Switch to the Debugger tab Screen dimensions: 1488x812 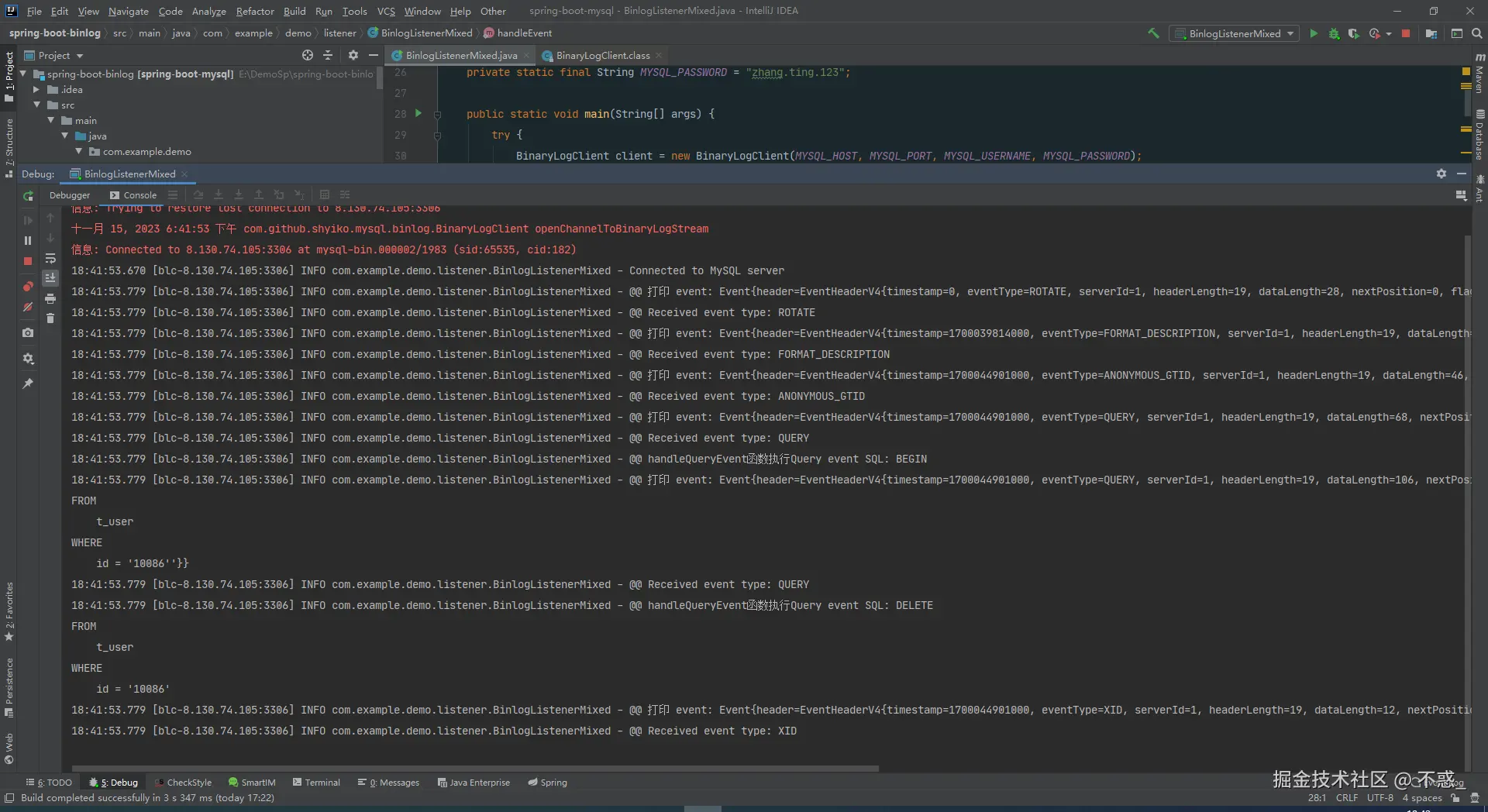70,195
